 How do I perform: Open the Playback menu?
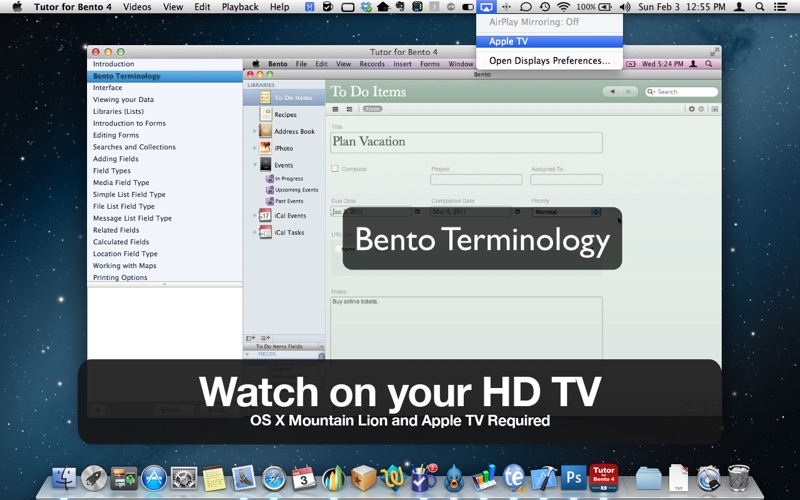pyautogui.click(x=240, y=7)
